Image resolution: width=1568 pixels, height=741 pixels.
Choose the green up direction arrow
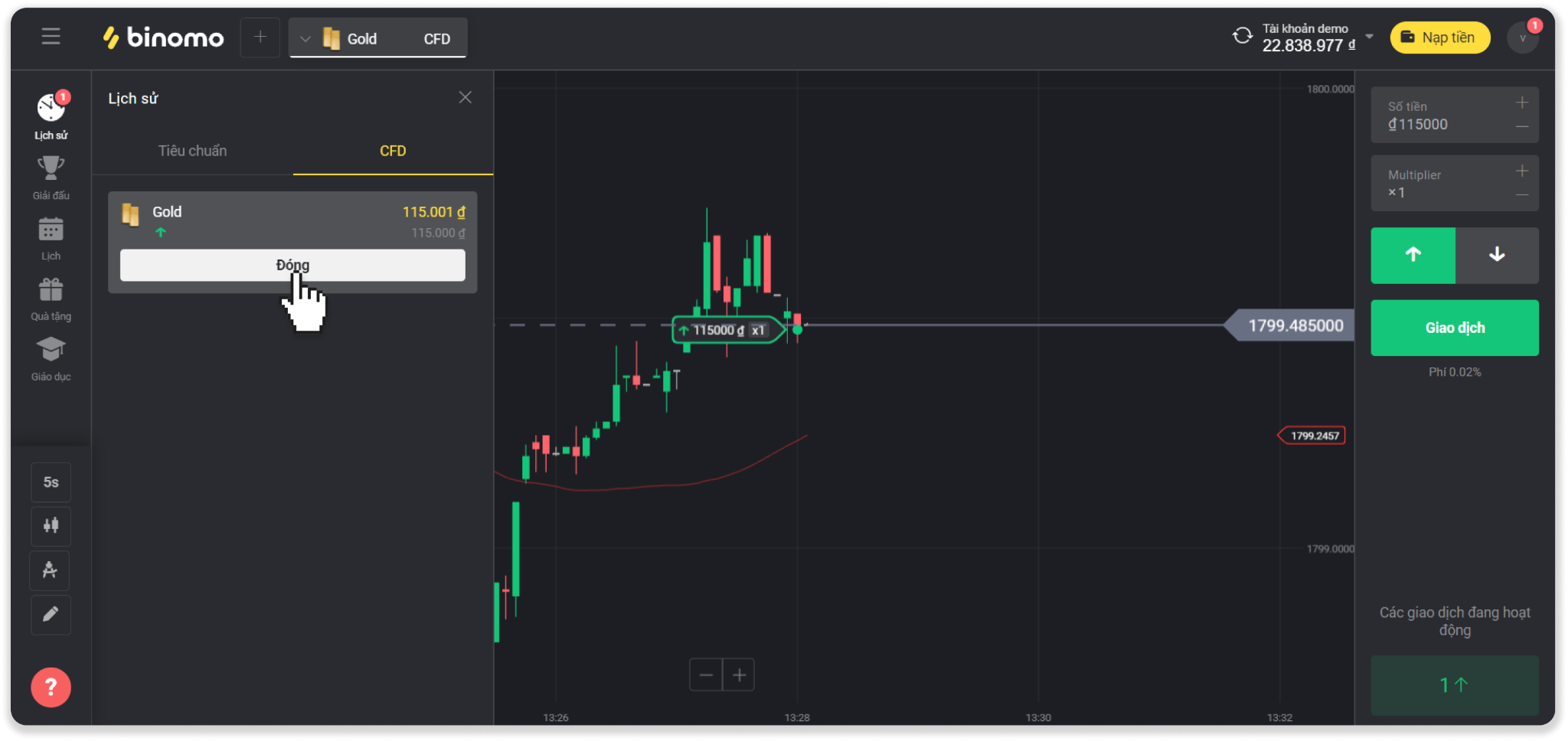(x=1413, y=255)
